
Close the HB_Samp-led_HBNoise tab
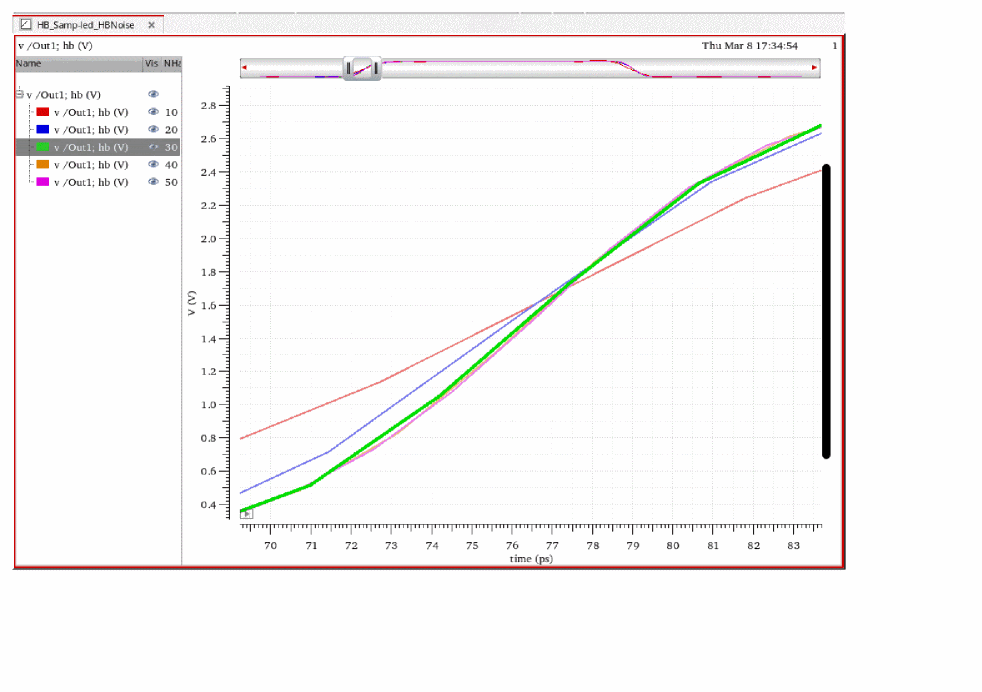[152, 25]
